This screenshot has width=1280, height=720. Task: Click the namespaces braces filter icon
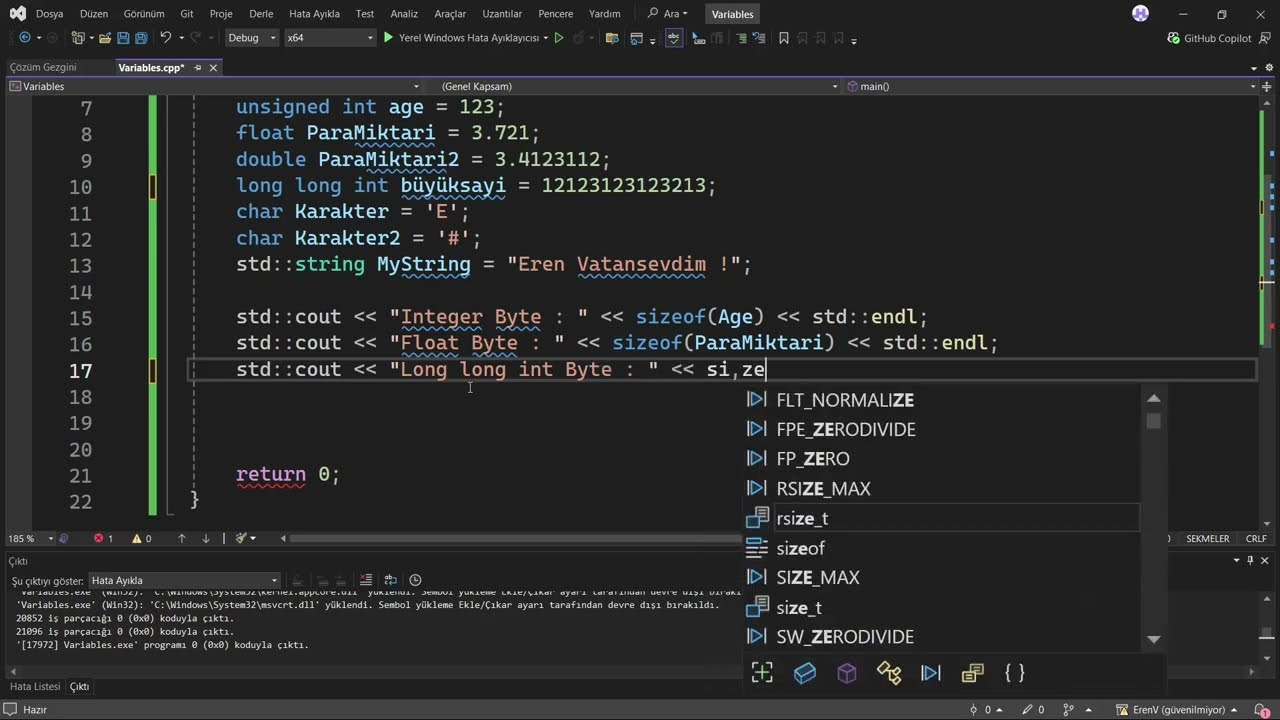click(x=1014, y=673)
